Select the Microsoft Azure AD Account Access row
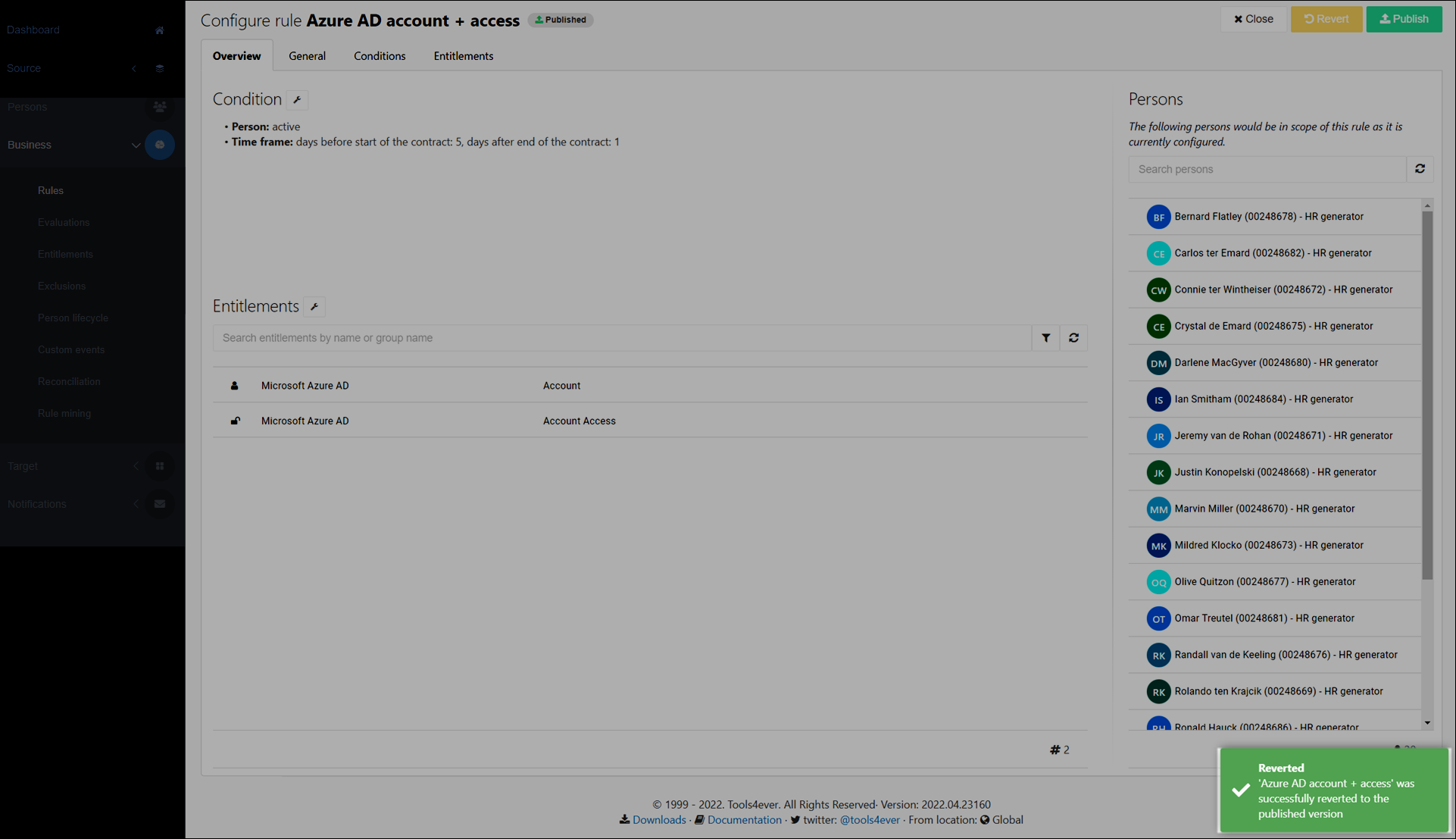Viewport: 1456px width, 839px height. click(x=578, y=421)
